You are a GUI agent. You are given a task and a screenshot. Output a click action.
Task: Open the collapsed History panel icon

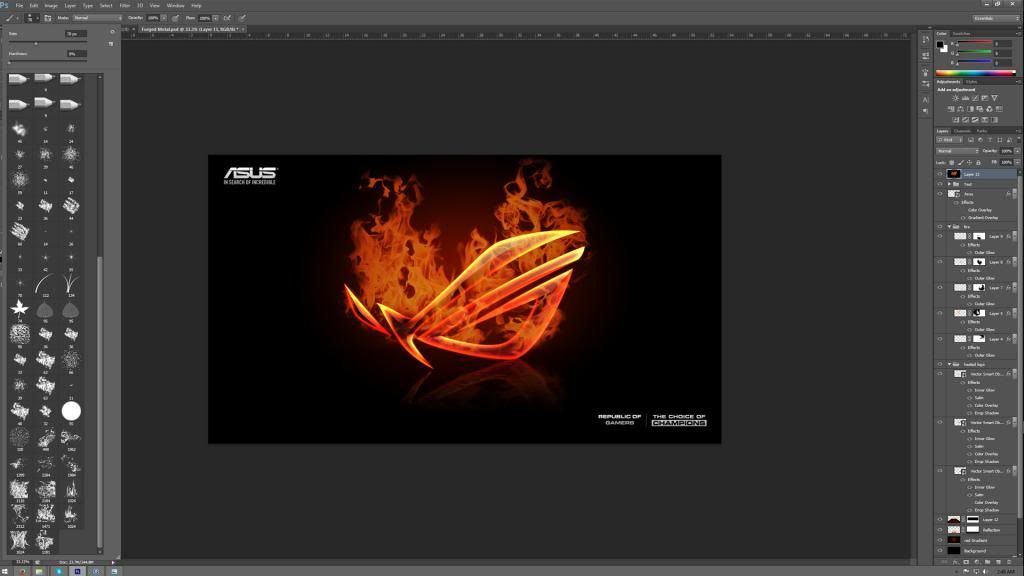tap(925, 40)
